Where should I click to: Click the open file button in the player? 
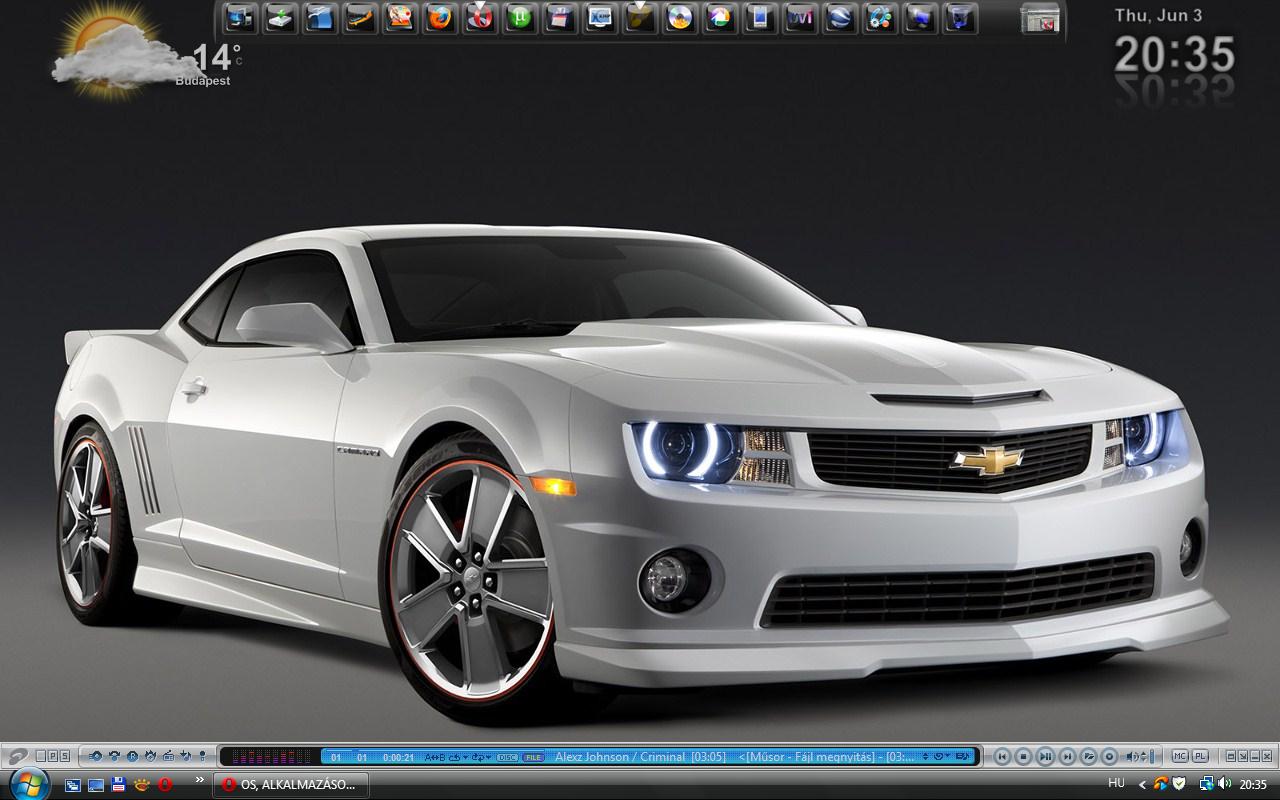click(x=1089, y=757)
